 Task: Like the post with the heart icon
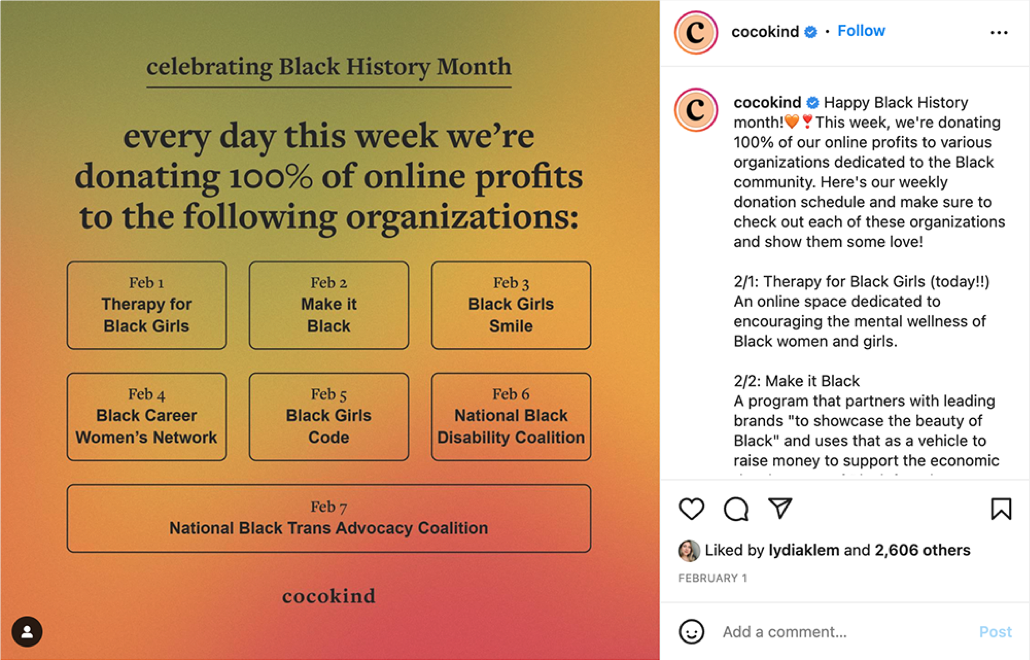[692, 509]
